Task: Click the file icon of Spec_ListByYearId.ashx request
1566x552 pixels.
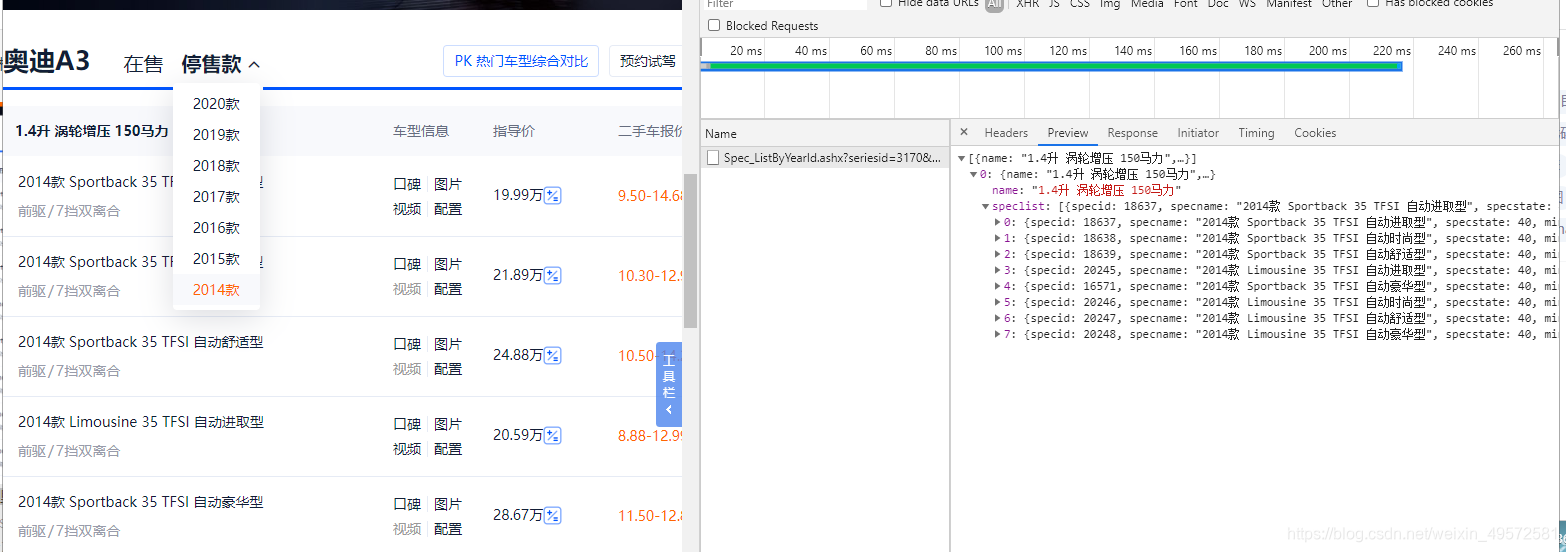Action: (713, 158)
